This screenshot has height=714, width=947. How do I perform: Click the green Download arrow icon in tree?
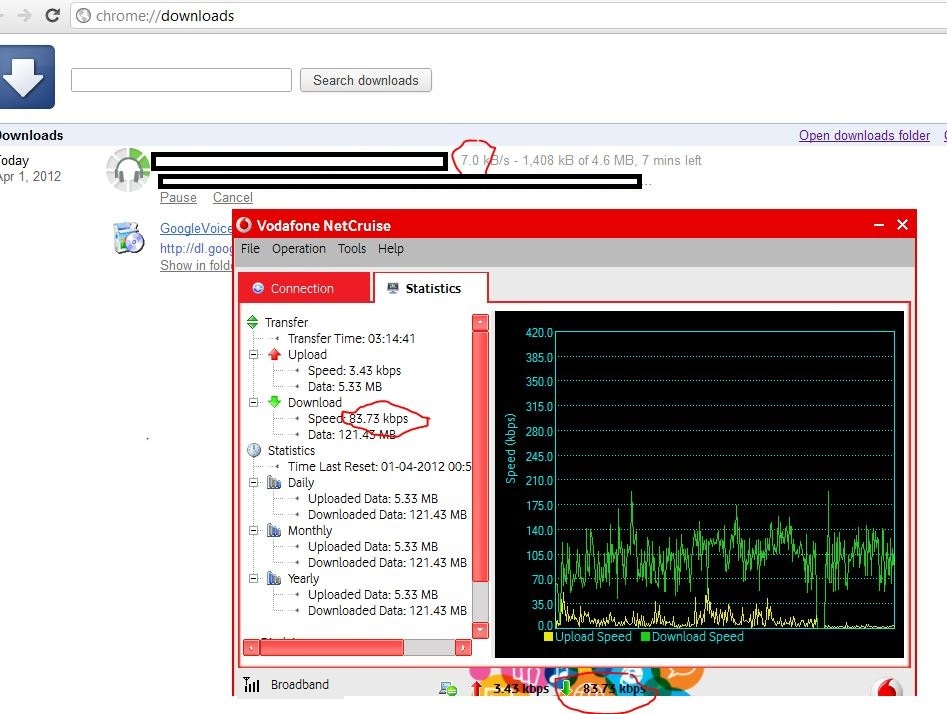(x=275, y=402)
